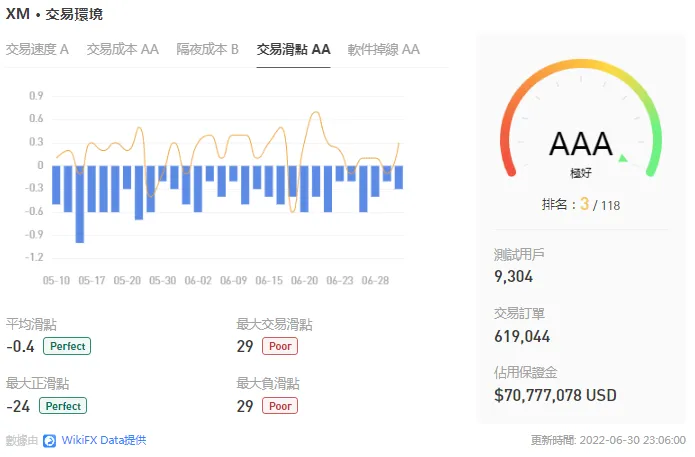
Task: Click the 06-02 date axis label
Action: (x=198, y=281)
